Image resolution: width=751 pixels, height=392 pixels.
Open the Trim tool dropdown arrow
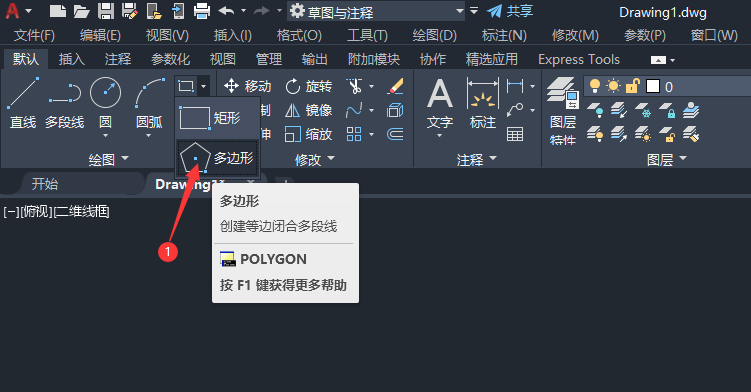(372, 87)
